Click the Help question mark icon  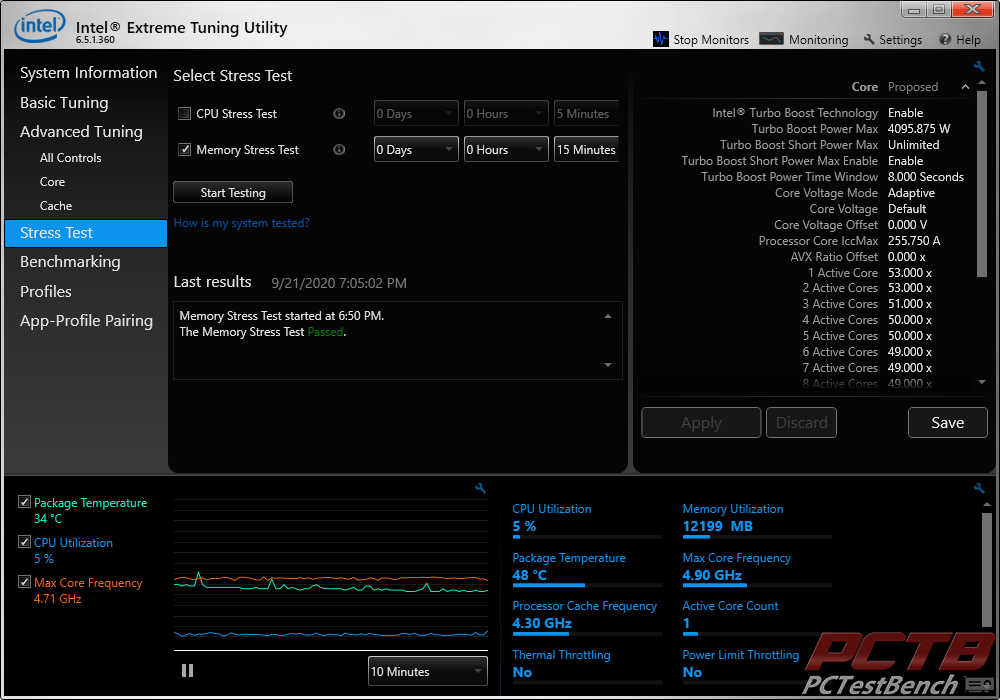[945, 39]
